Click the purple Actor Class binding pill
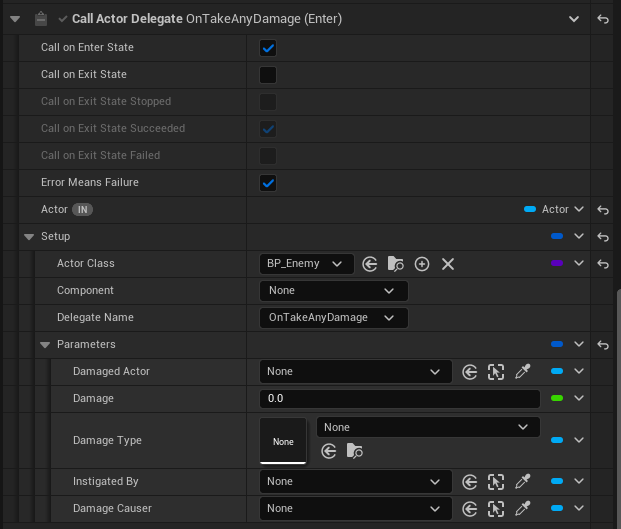621x529 pixels. pos(557,263)
